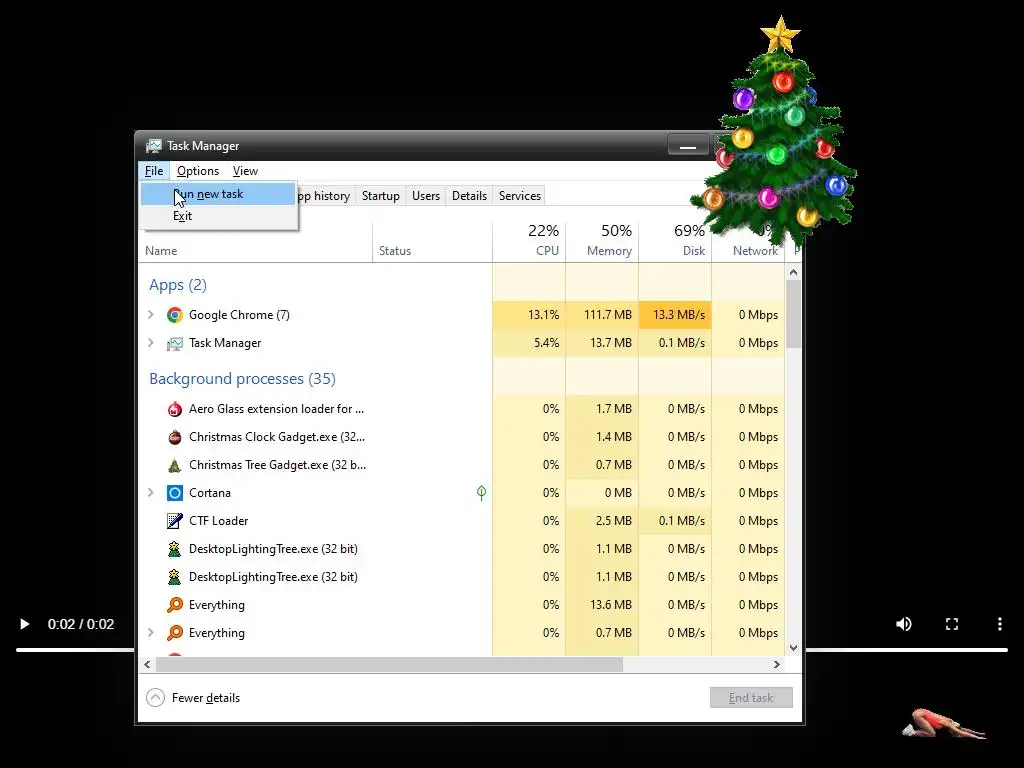The height and width of the screenshot is (768, 1024).
Task: Click the Background processes (35) heading
Action: (242, 379)
